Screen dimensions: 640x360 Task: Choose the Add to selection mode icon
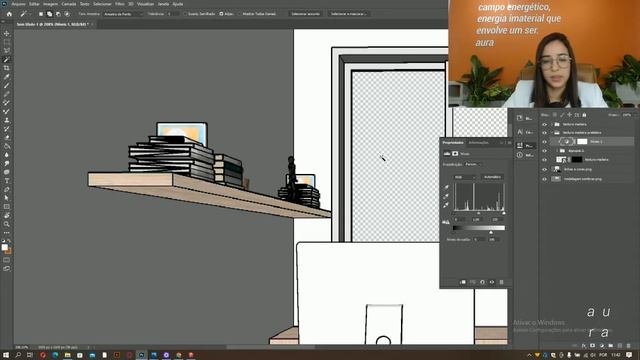tap(49, 14)
